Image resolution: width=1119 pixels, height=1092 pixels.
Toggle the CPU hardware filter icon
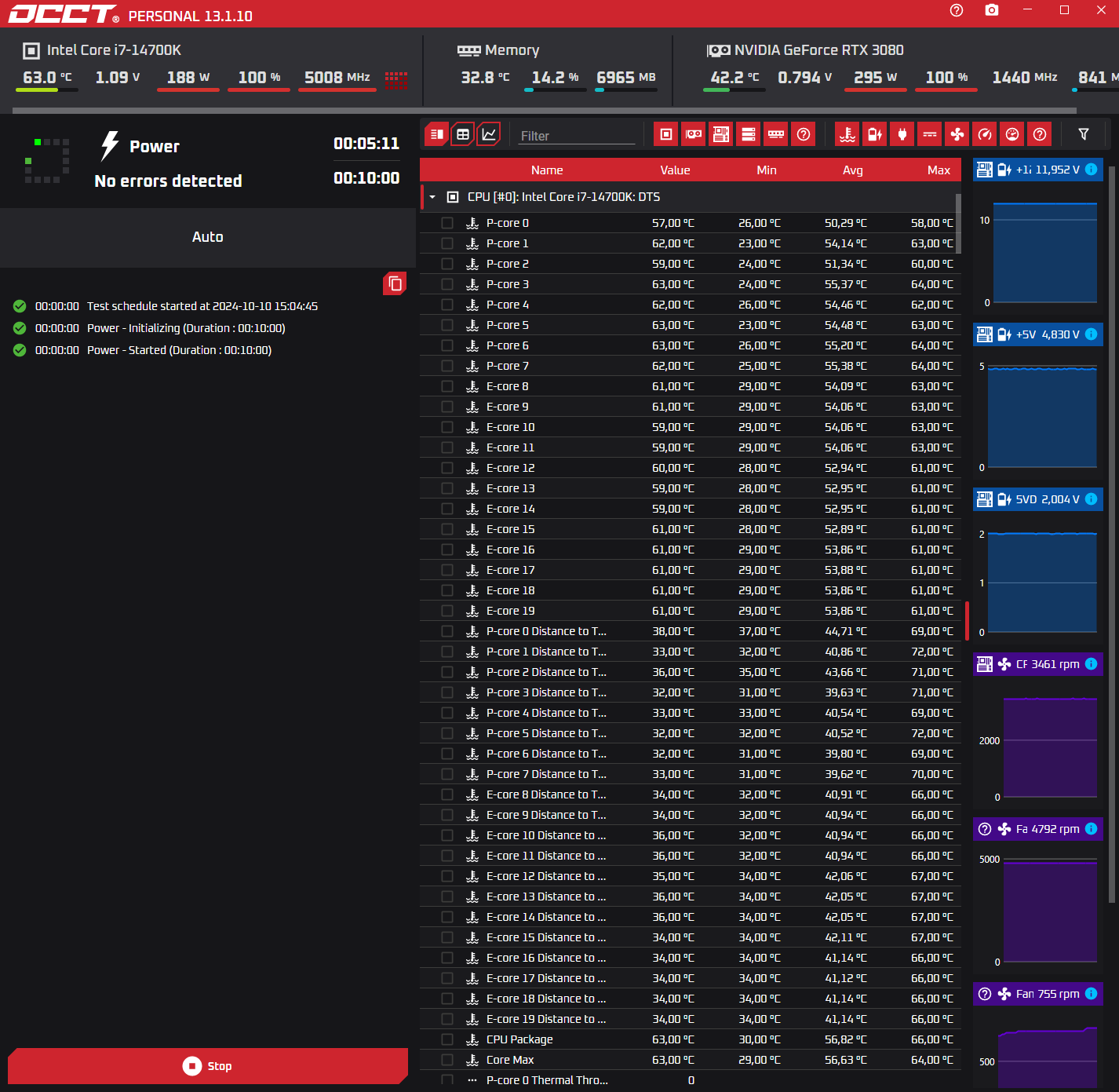666,134
